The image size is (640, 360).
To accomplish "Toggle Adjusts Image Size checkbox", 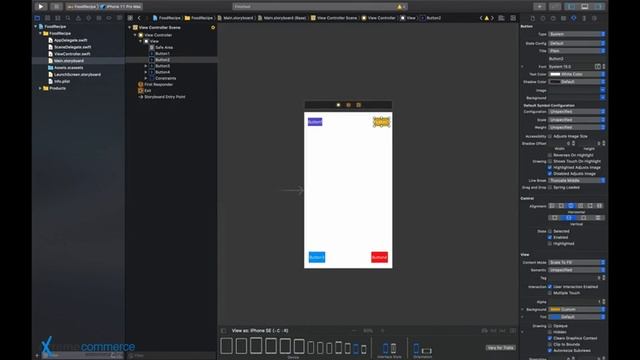I will 550,136.
